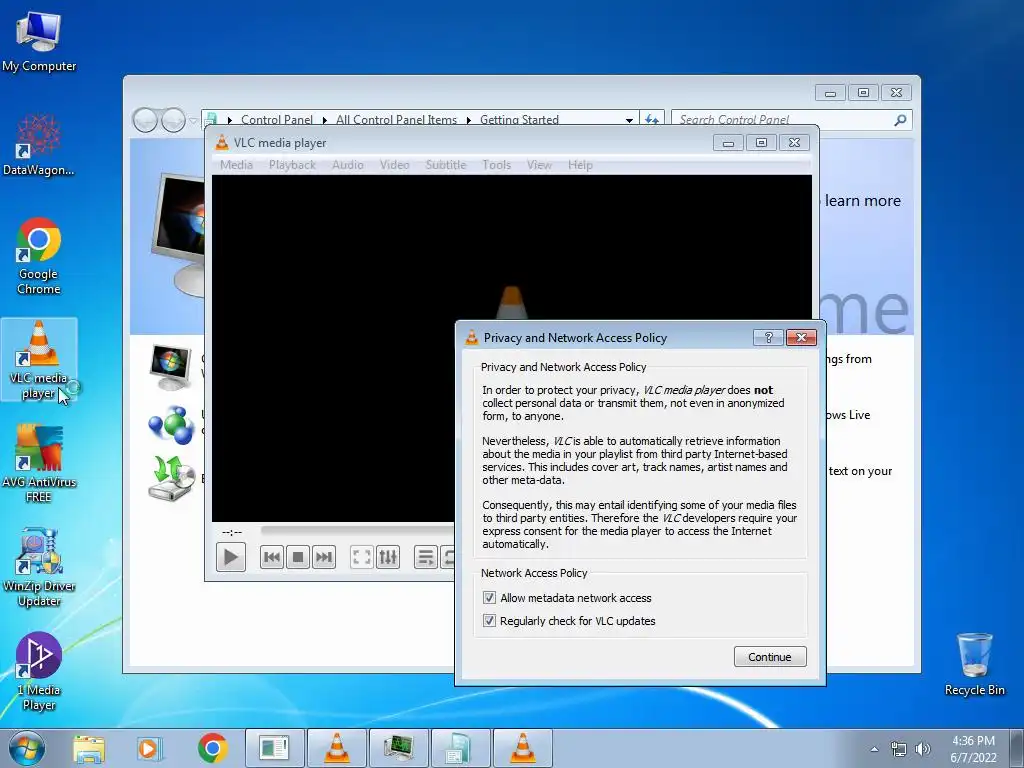Click the colored balls icon in Getting Started
Image resolution: width=1024 pixels, height=768 pixels.
[171, 424]
